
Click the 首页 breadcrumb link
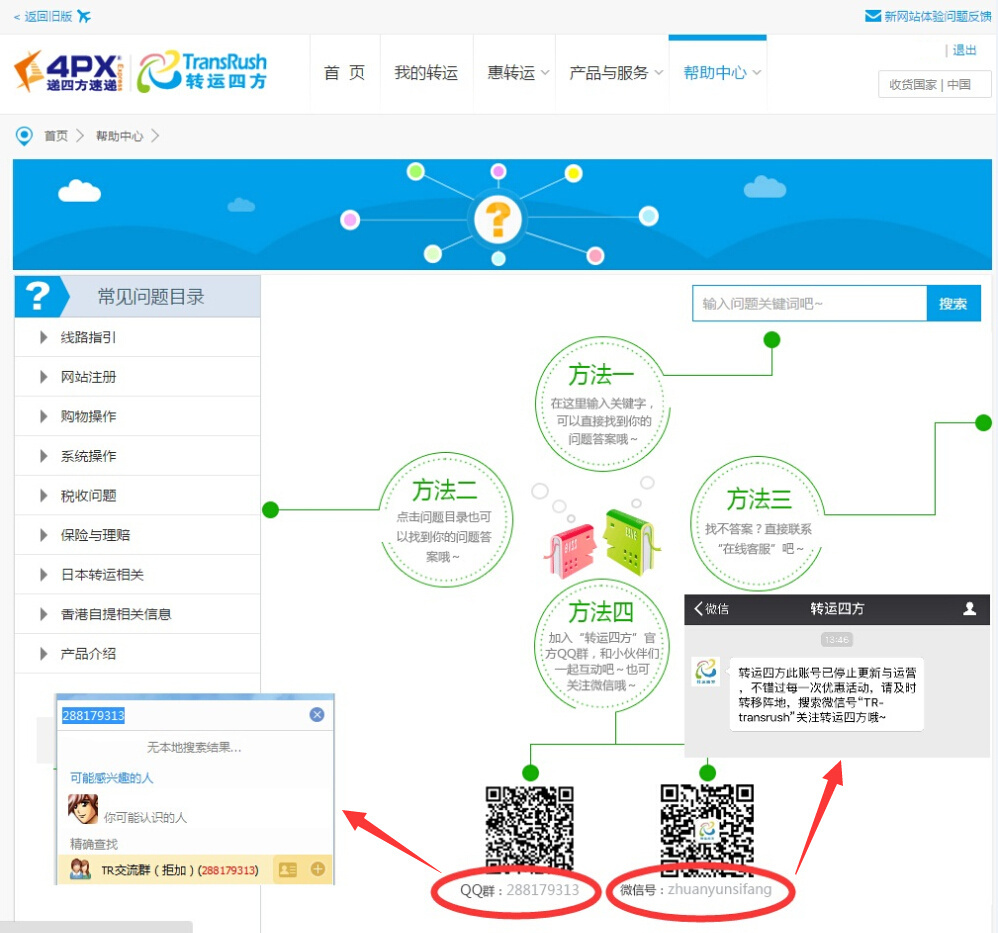pos(56,136)
